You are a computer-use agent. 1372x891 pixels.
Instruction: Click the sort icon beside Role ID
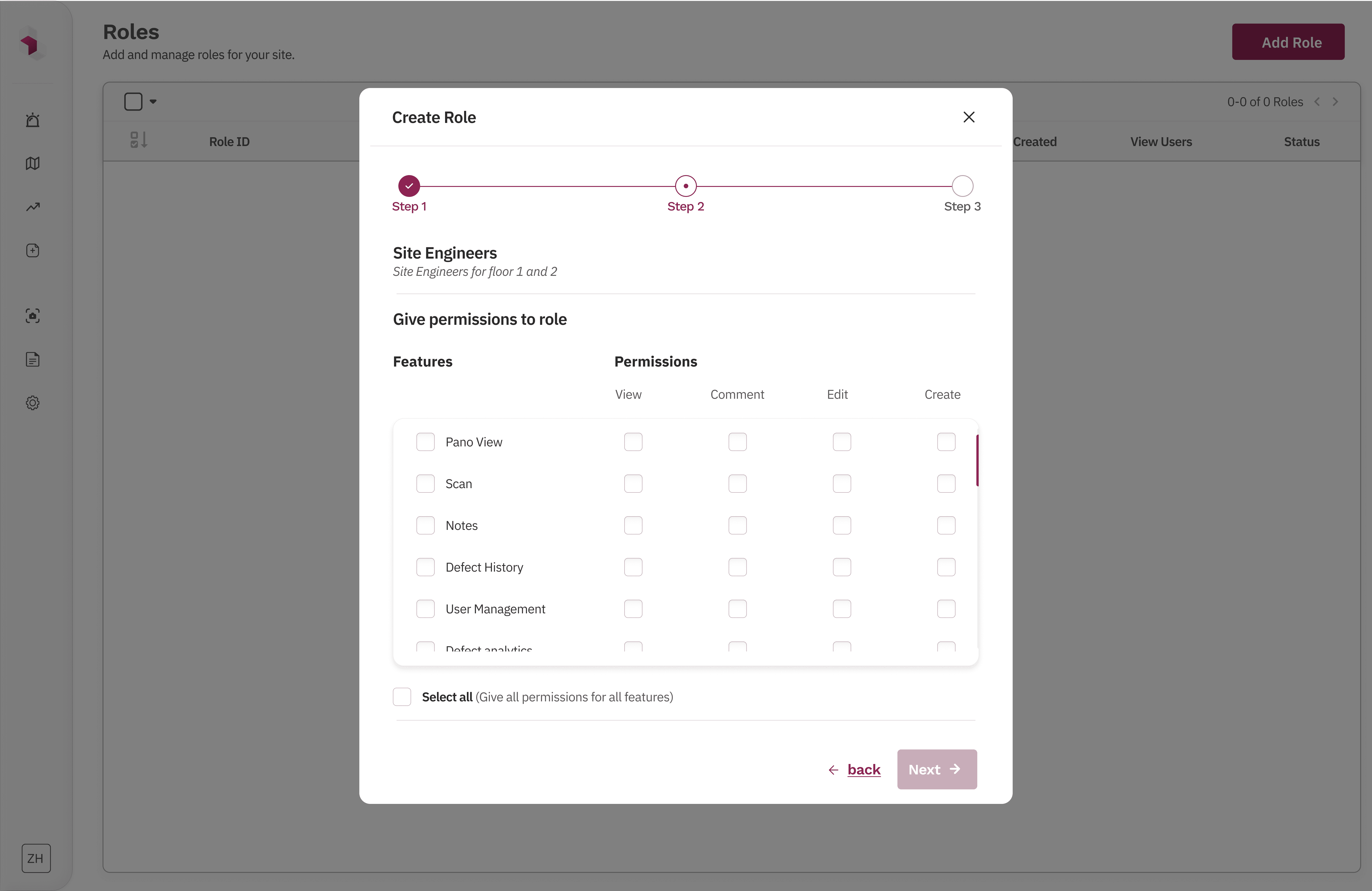pos(138,140)
